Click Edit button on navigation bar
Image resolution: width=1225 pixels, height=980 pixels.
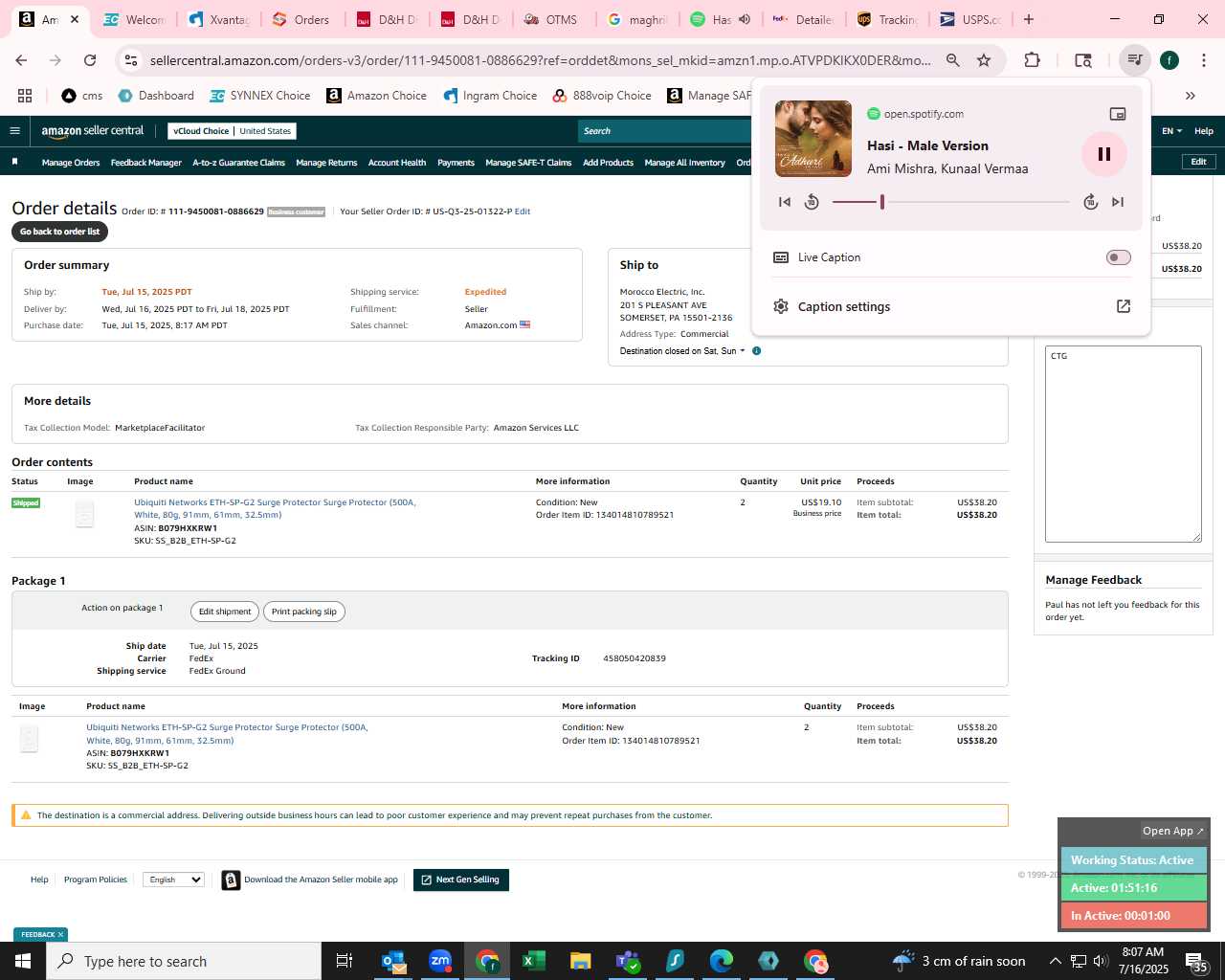pyautogui.click(x=1198, y=162)
